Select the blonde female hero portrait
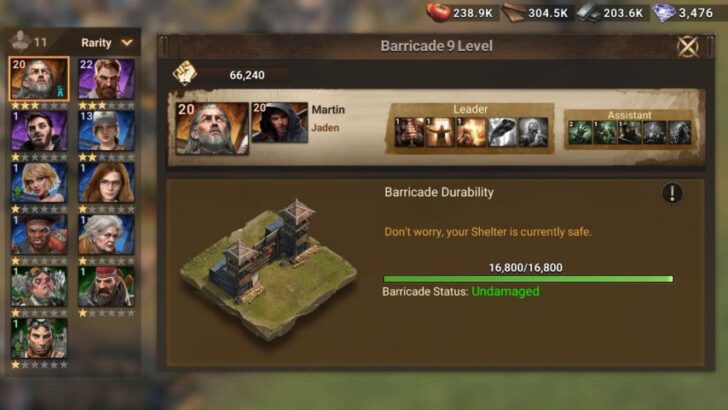Viewport: 728px width, 410px height. click(x=39, y=182)
